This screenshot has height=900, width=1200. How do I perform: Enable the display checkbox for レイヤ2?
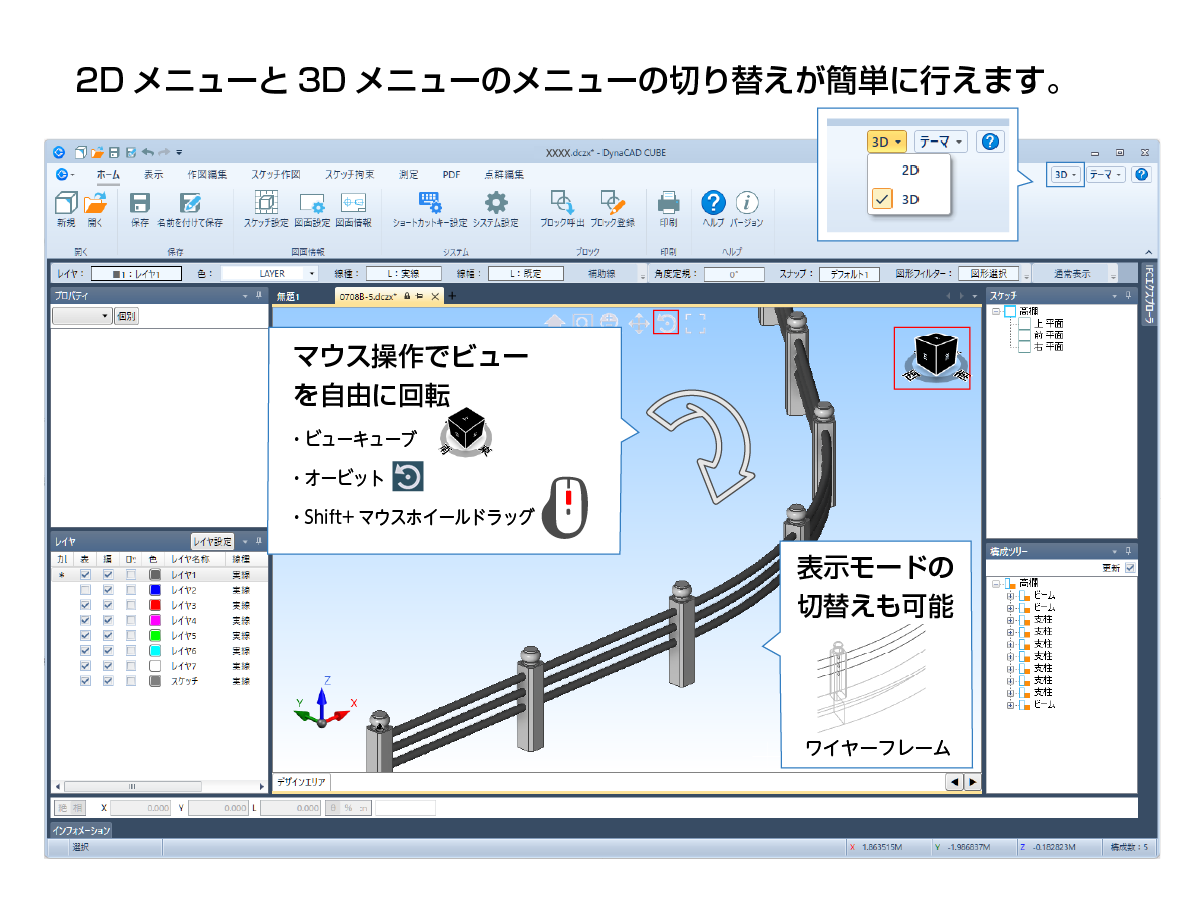click(x=86, y=590)
